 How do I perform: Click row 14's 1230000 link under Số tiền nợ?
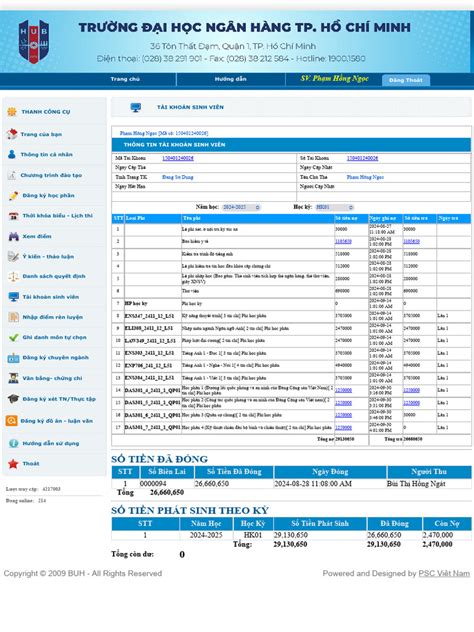coord(343,390)
